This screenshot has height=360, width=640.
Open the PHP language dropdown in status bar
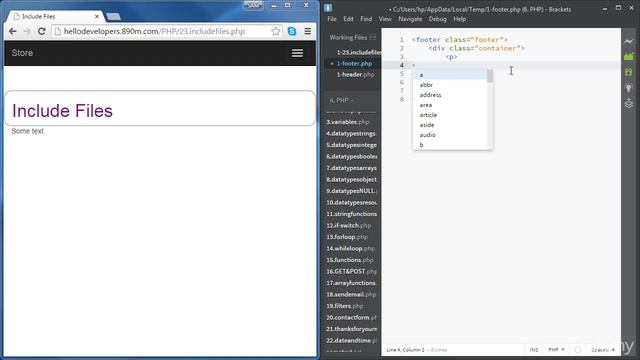click(x=556, y=350)
